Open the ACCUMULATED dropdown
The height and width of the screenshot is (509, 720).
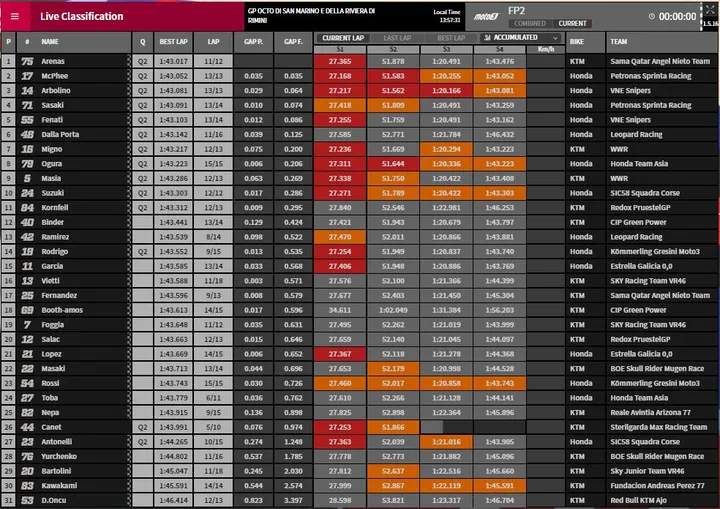pyautogui.click(x=521, y=38)
